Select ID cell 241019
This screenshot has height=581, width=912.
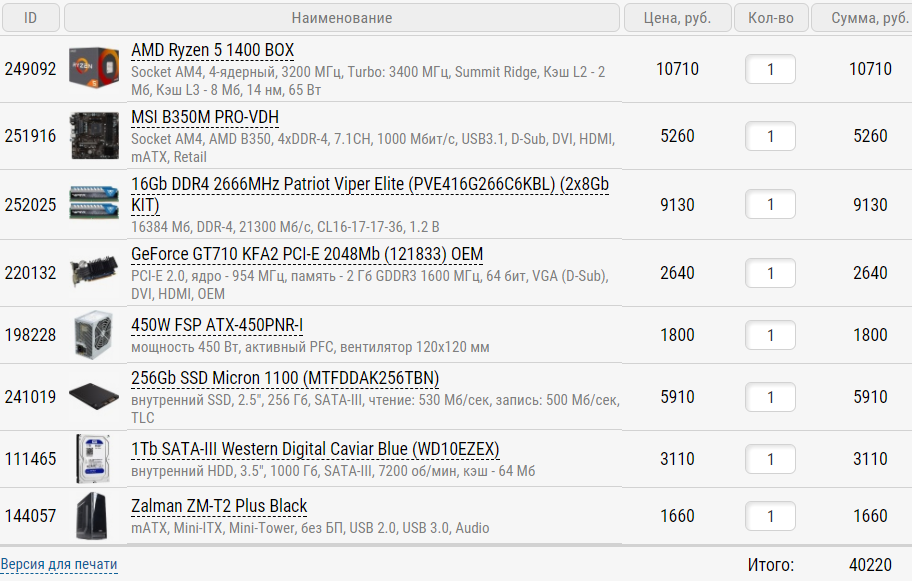tap(30, 397)
